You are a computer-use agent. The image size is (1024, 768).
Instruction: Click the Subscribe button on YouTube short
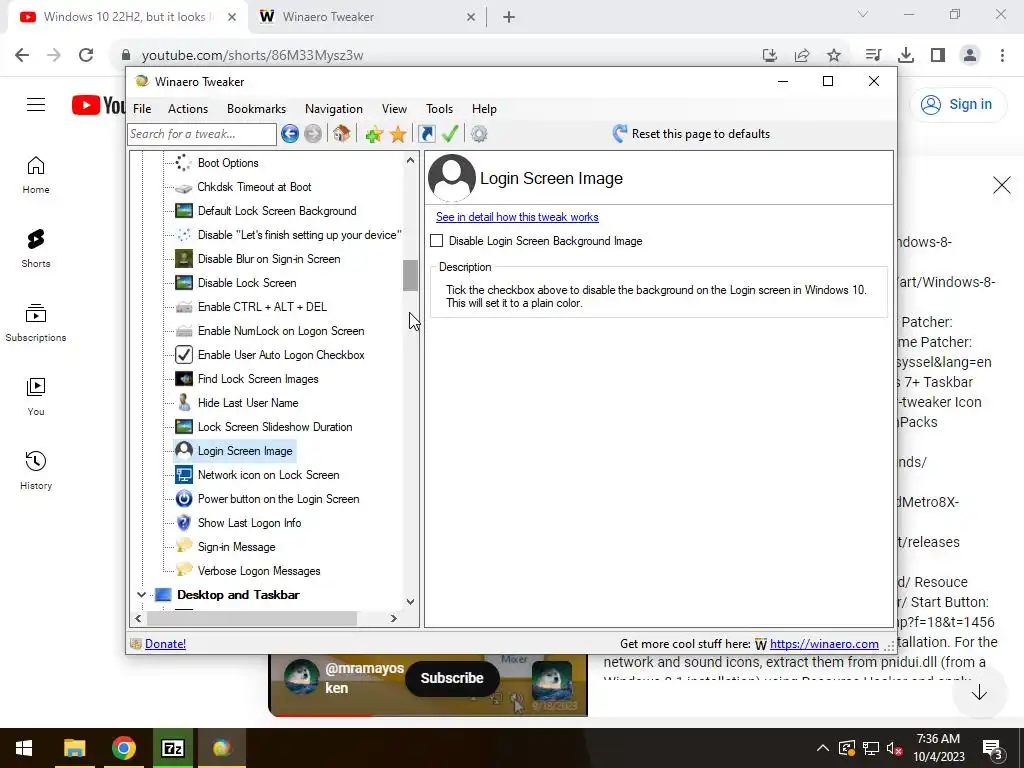click(x=452, y=678)
